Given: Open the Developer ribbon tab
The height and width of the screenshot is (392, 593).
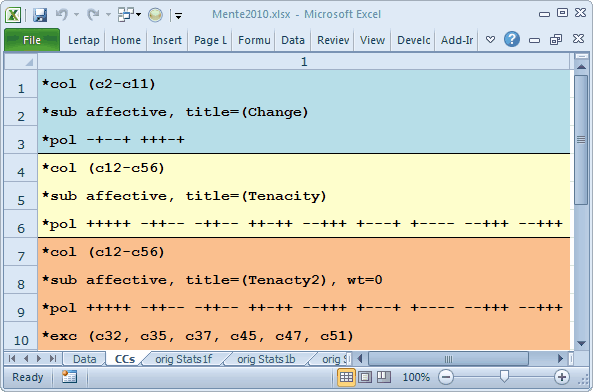Looking at the screenshot, I should (414, 40).
